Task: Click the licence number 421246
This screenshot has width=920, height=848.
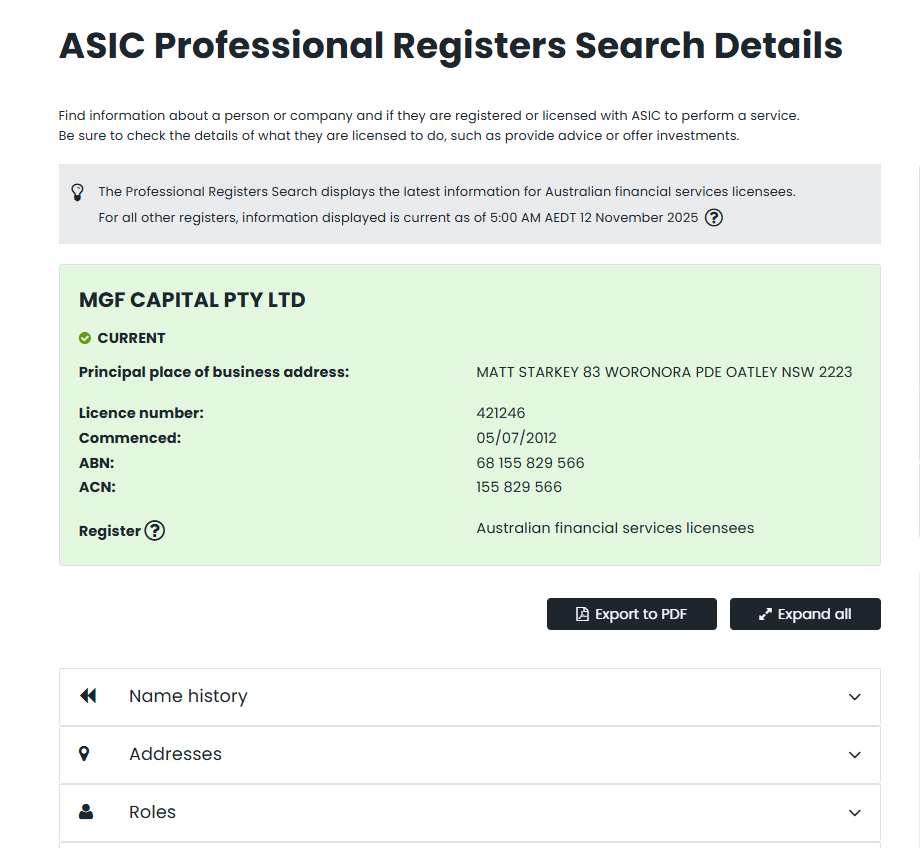Action: pos(501,413)
